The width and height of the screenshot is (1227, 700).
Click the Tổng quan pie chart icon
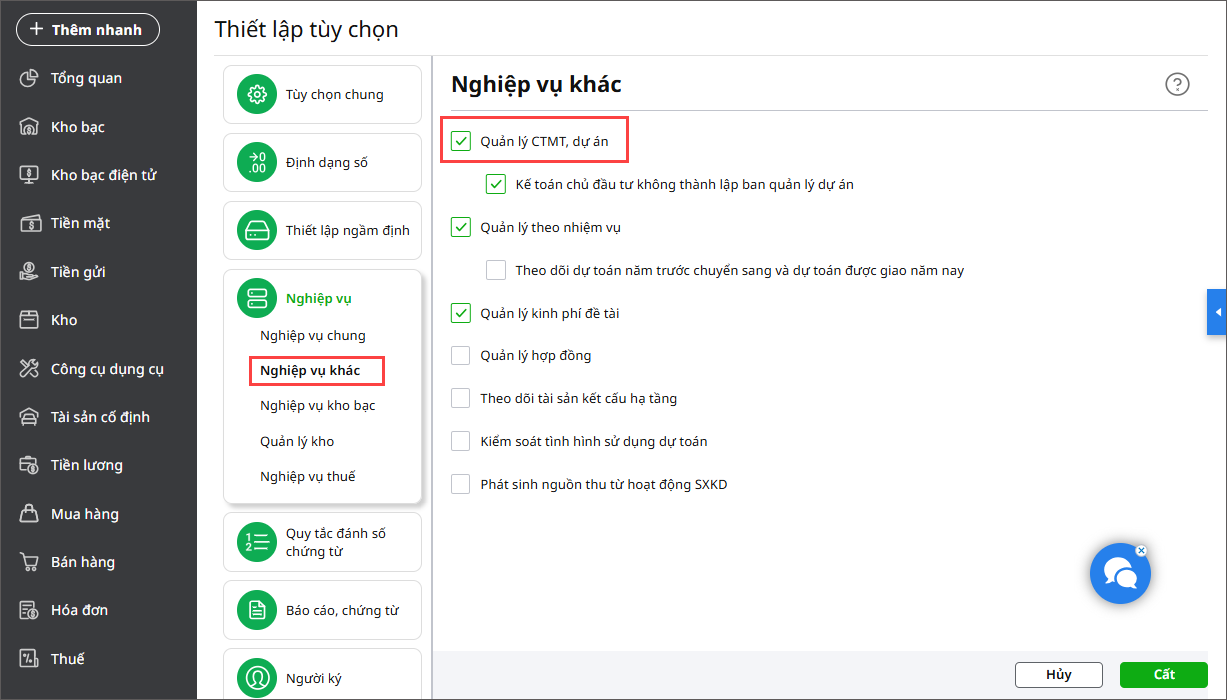pyautogui.click(x=29, y=78)
